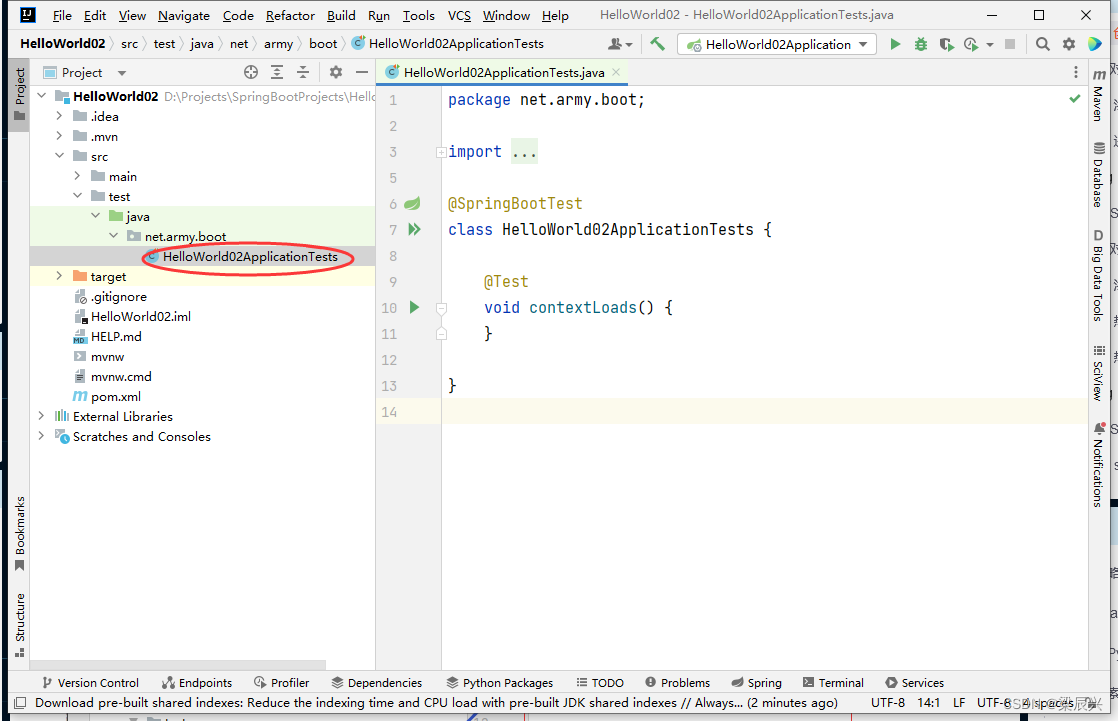Select HelloWorld02ApplicationTests.java editor tab

(503, 72)
